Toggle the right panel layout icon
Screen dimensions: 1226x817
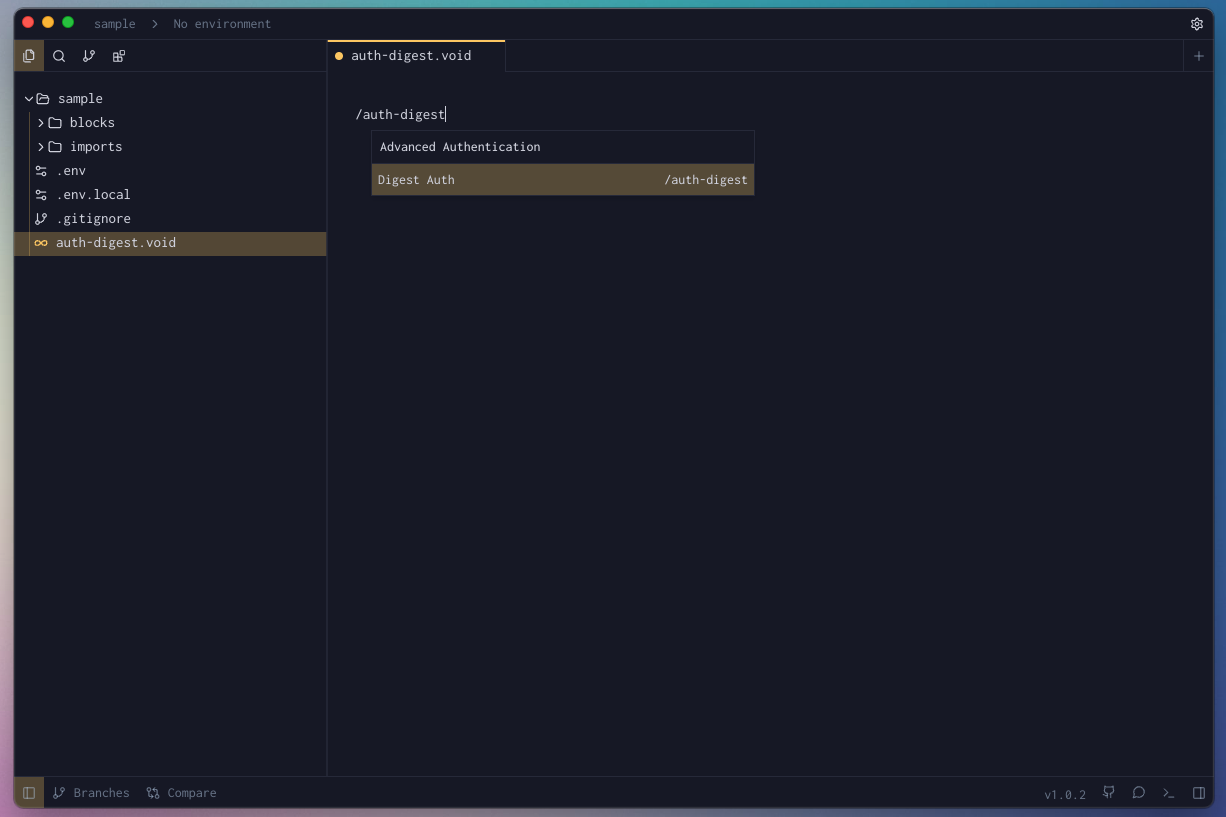tap(1199, 792)
